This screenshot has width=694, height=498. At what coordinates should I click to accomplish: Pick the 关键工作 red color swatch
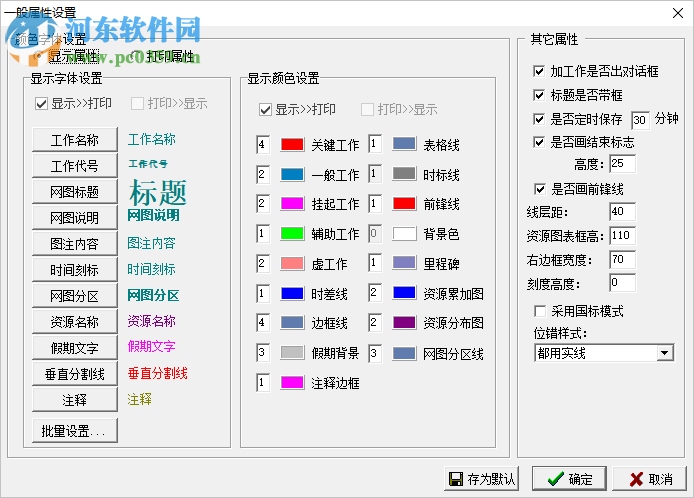(292, 144)
